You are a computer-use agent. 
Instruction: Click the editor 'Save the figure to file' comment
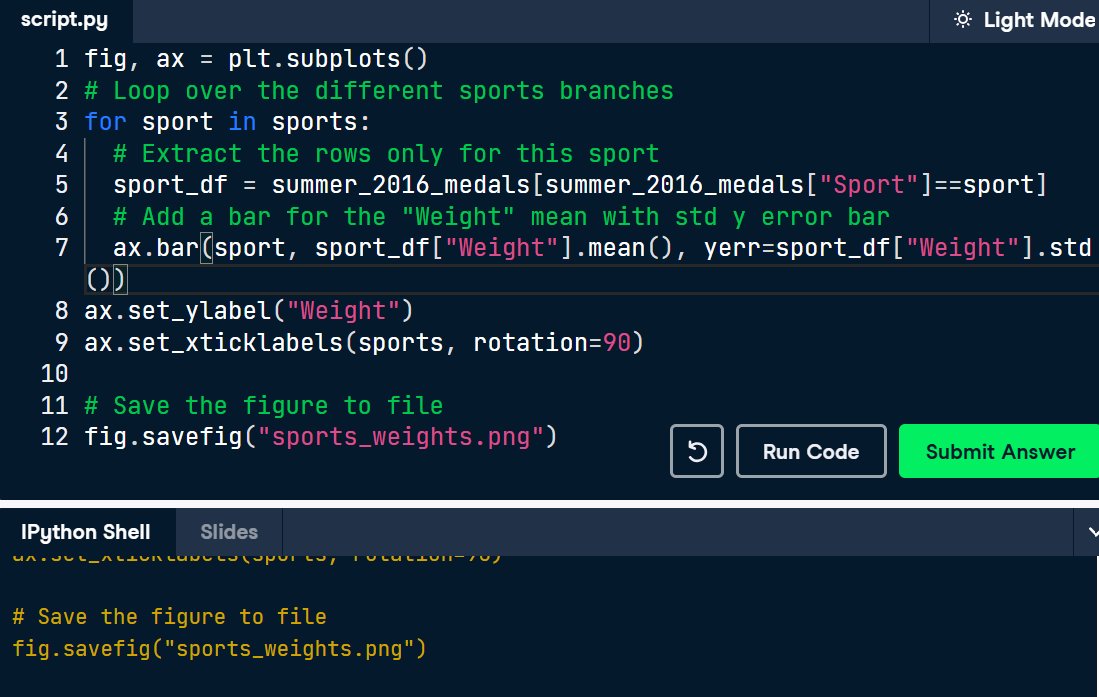point(264,405)
